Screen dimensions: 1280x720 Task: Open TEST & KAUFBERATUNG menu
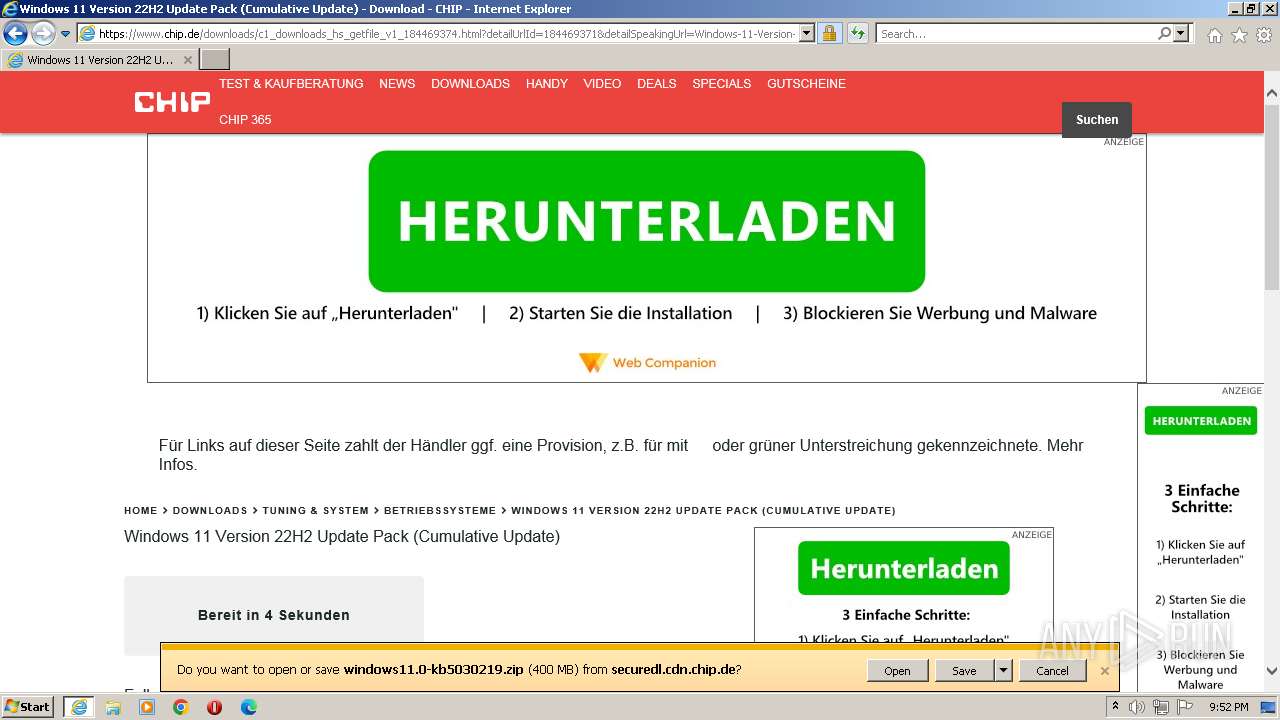pyautogui.click(x=291, y=84)
